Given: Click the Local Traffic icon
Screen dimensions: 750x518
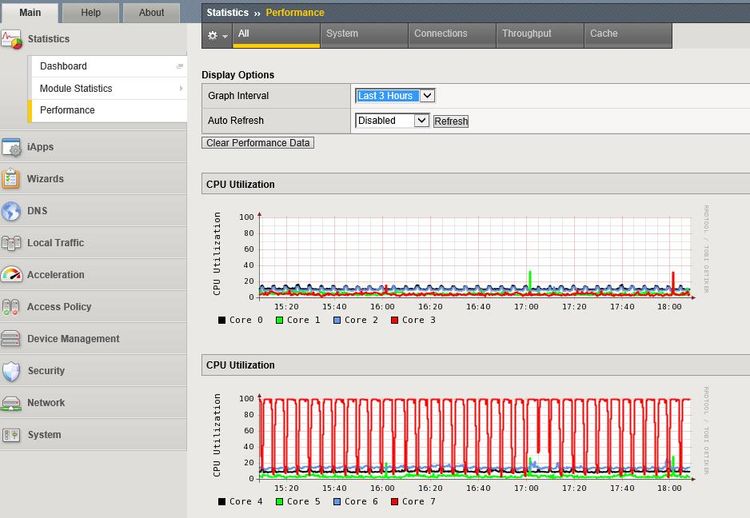Looking at the screenshot, I should click(12, 243).
